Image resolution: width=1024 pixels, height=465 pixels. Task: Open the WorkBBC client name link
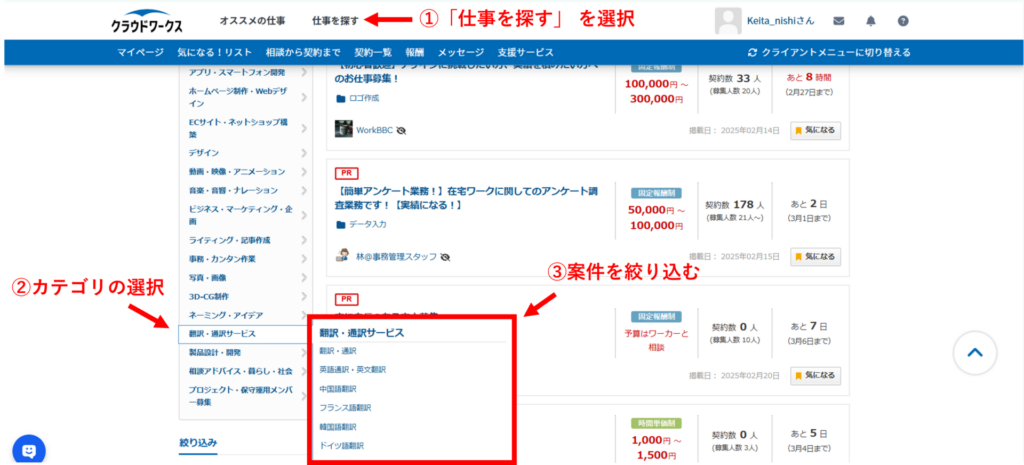point(374,130)
